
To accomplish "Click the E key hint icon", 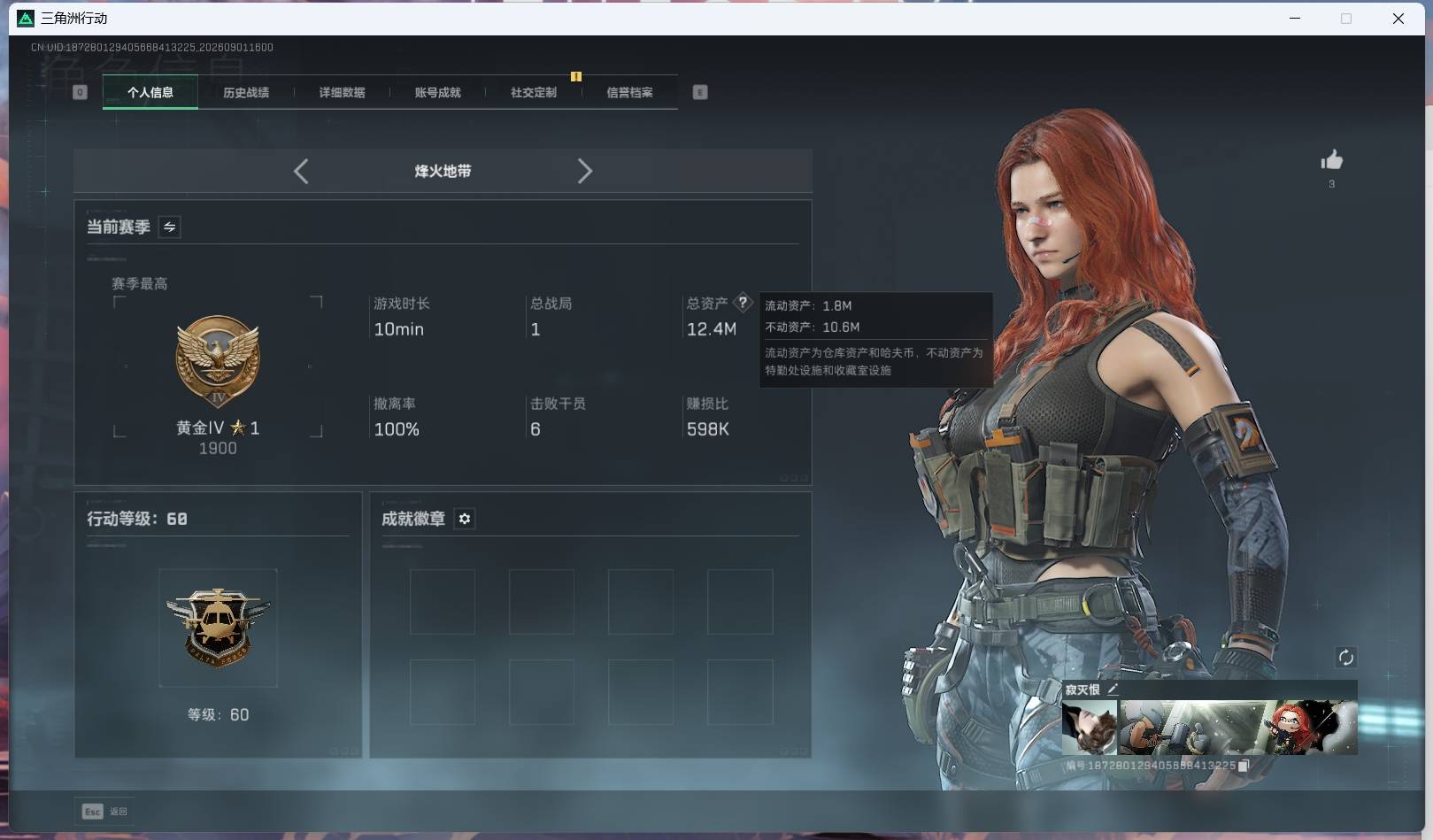I will click(x=700, y=92).
